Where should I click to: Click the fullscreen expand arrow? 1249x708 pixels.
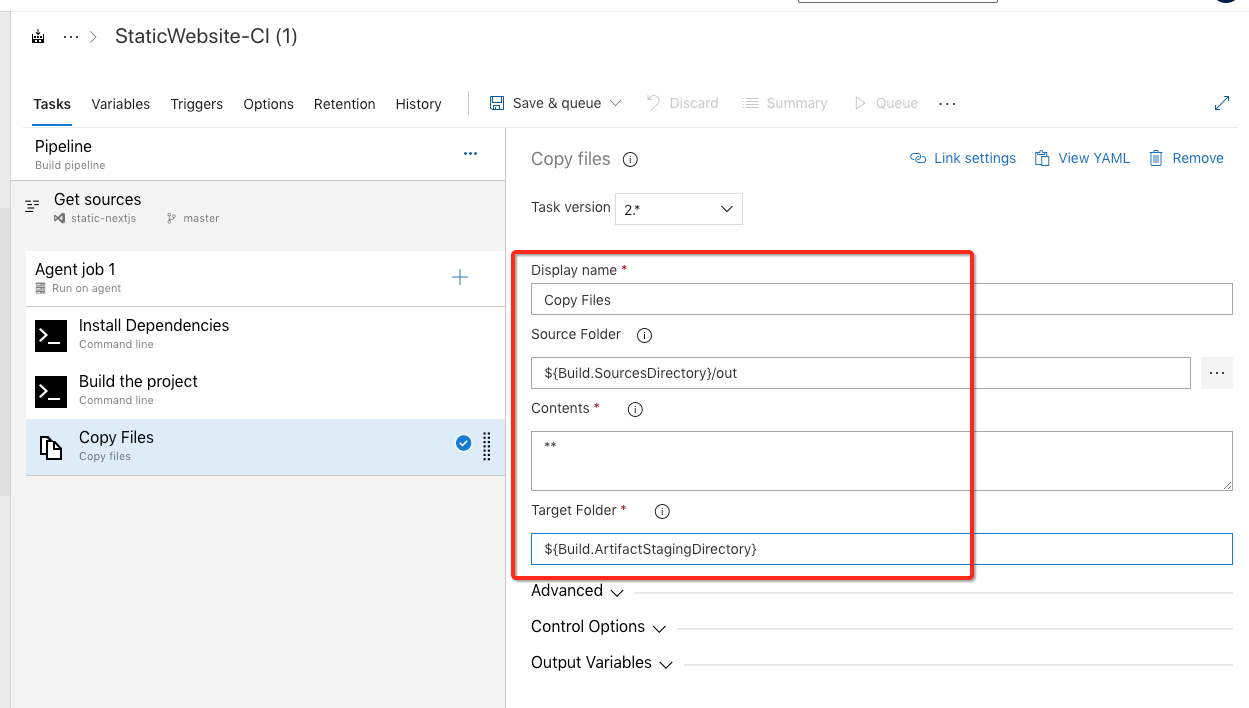click(x=1222, y=102)
